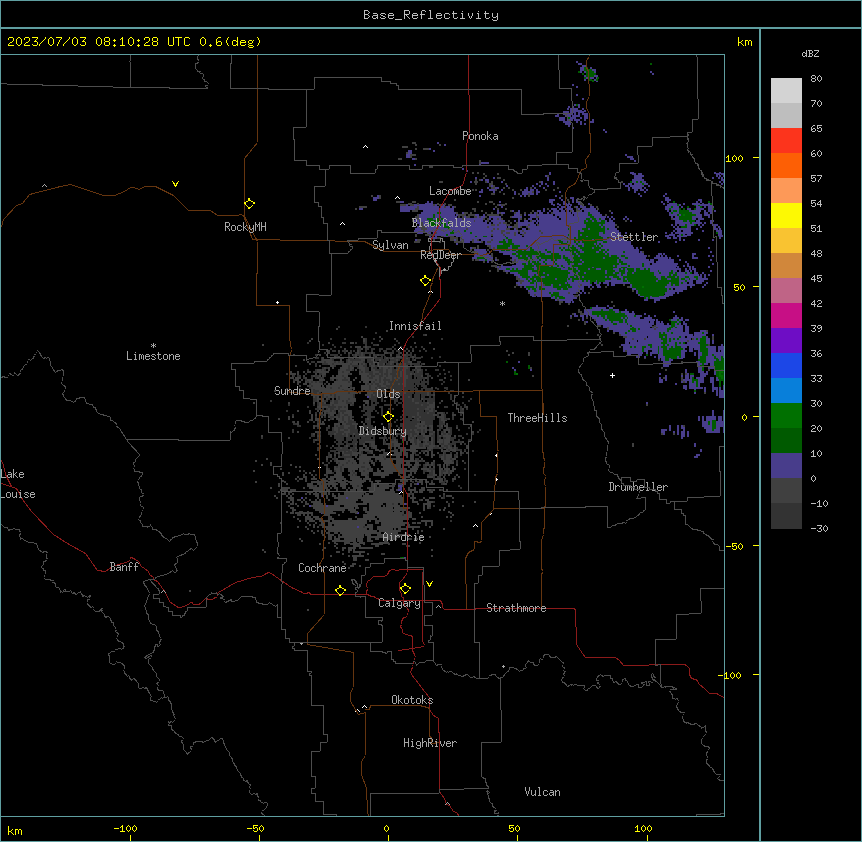The image size is (862, 842).
Task: Click the RedDeer city label
Action: click(x=440, y=255)
